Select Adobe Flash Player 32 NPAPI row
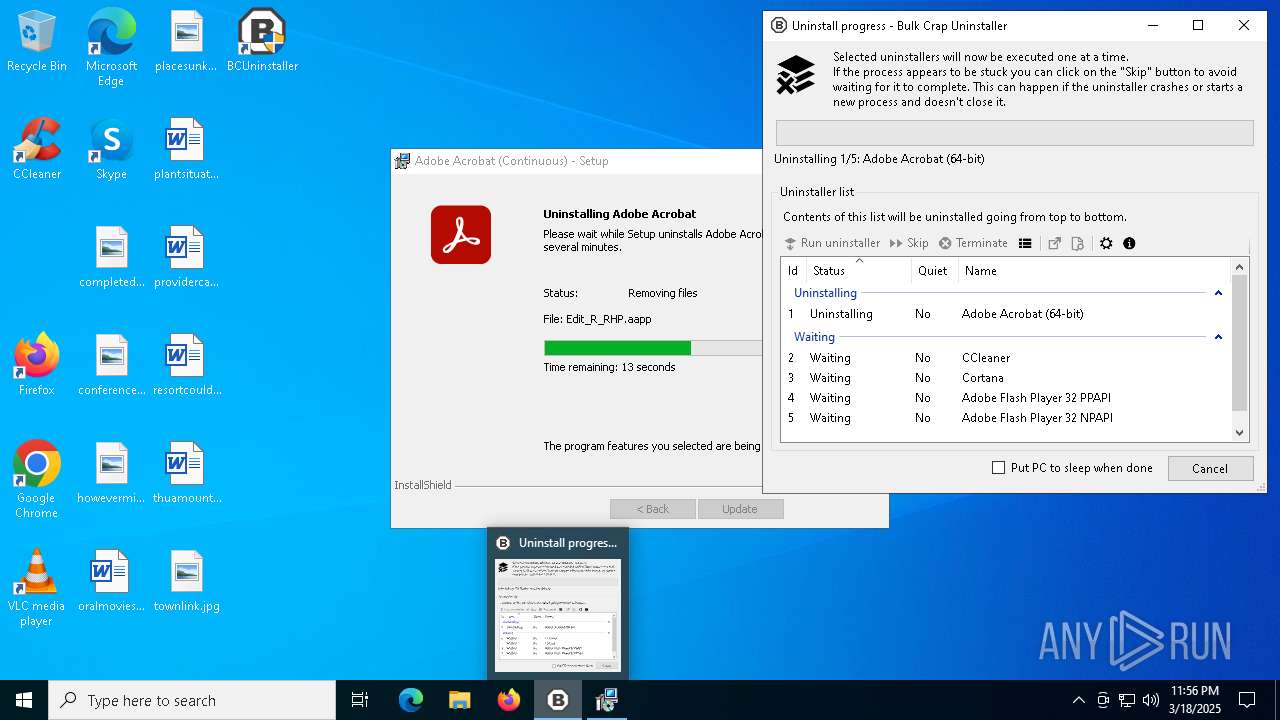 point(1005,418)
